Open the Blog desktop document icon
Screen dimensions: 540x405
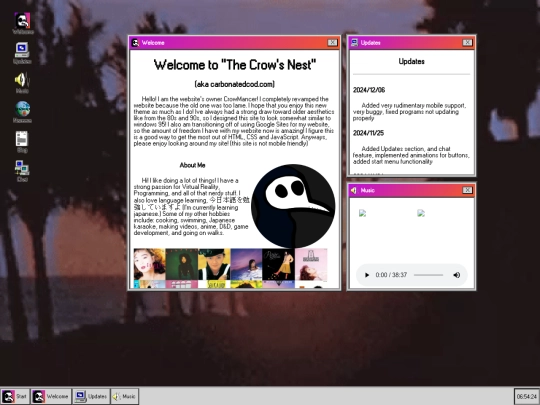(22, 139)
